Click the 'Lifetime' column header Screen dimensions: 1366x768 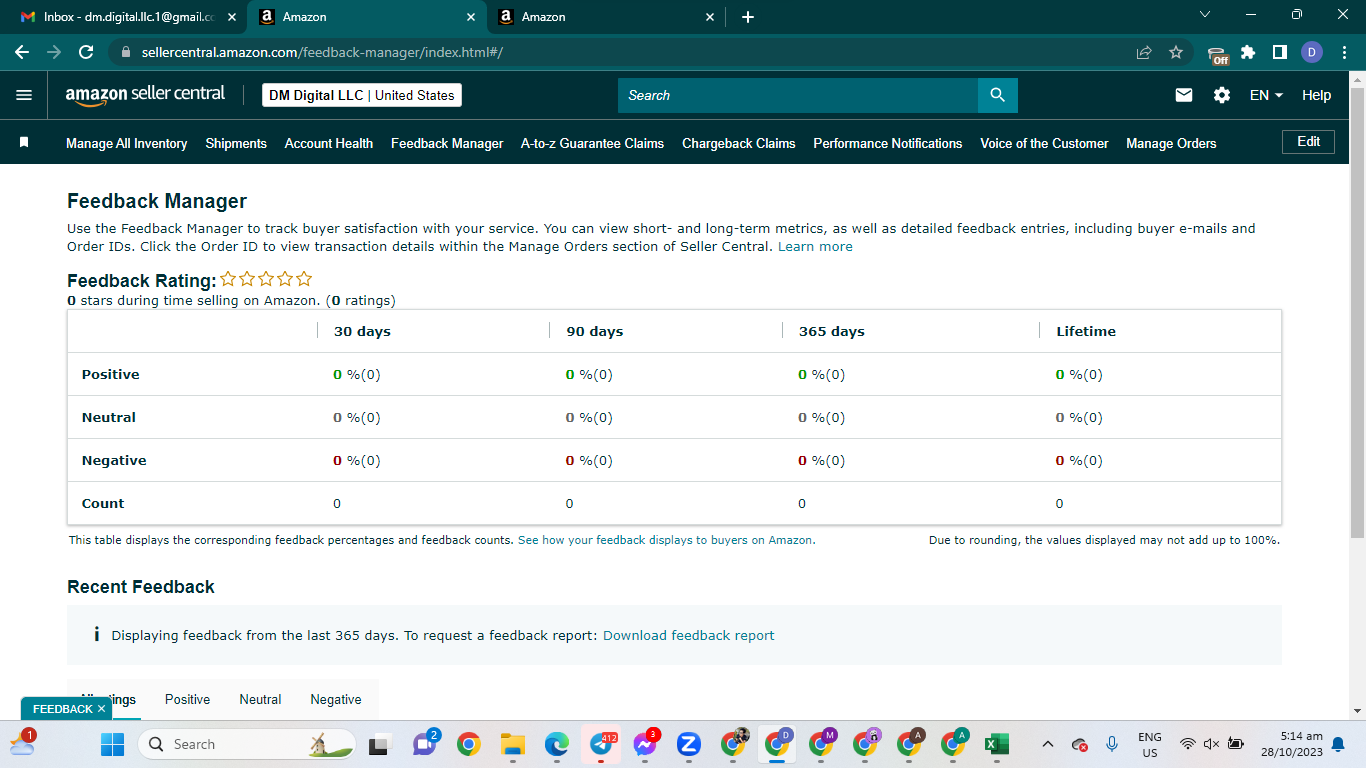tap(1086, 331)
